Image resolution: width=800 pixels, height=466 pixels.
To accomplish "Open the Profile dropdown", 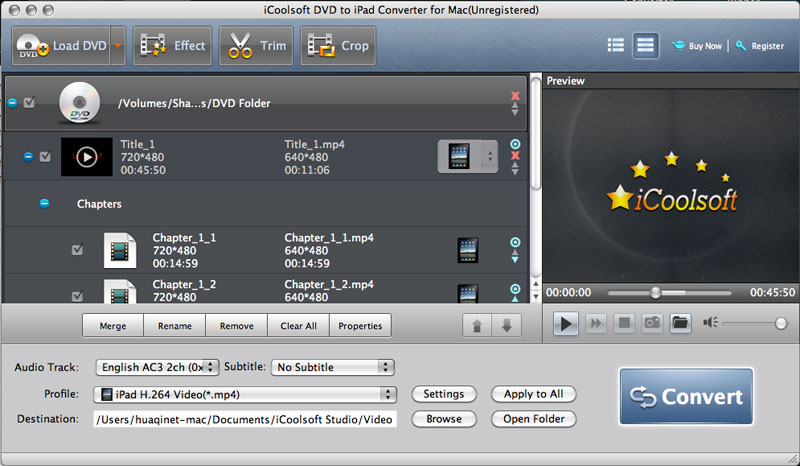I will [x=245, y=394].
